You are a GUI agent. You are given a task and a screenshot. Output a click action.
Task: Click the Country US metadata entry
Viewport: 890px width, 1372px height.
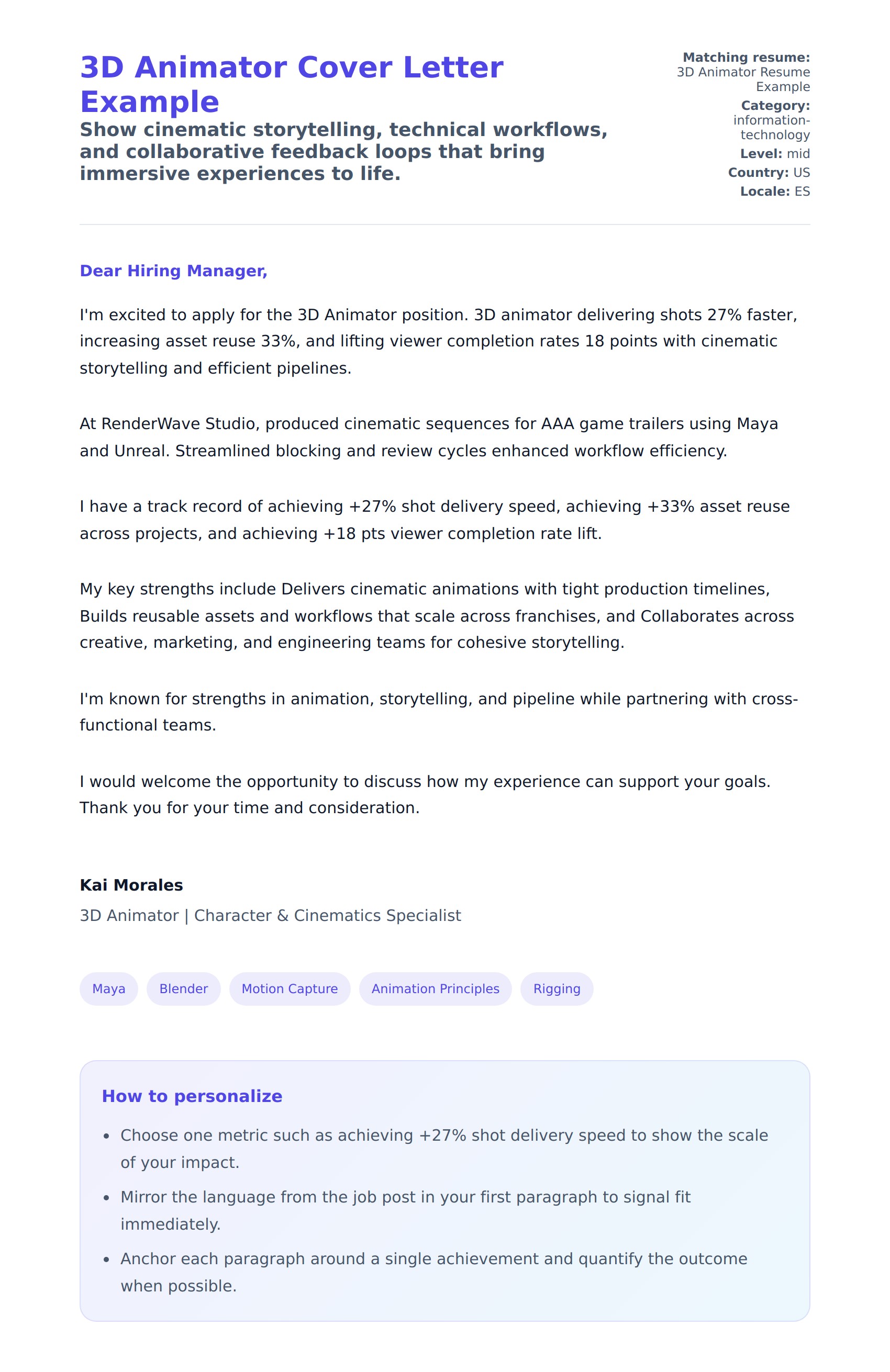(769, 172)
